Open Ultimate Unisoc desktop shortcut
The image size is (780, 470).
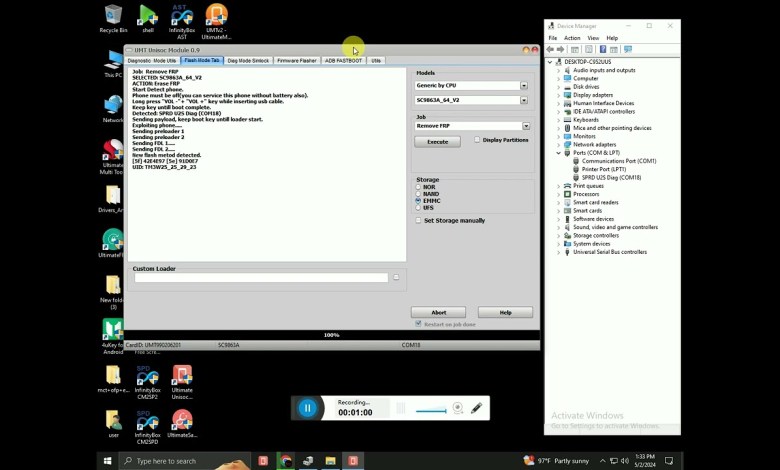182,382
